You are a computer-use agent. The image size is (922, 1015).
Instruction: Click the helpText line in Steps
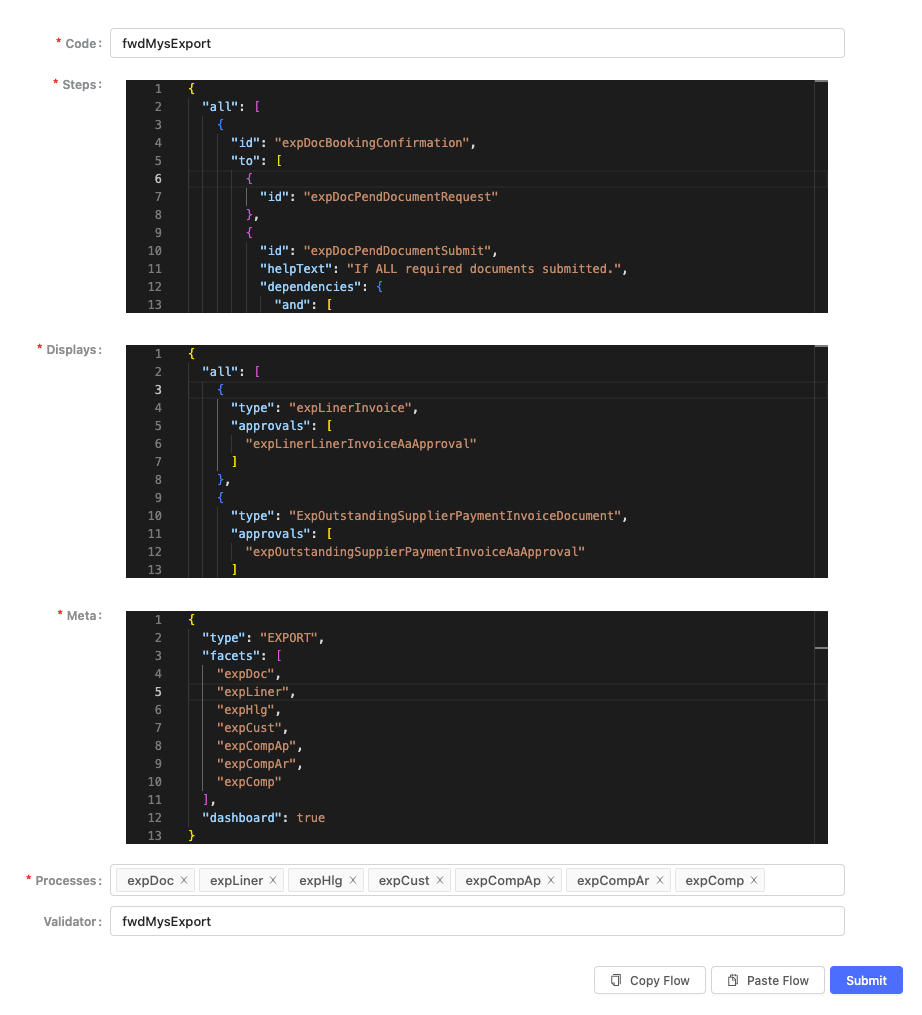(x=444, y=269)
